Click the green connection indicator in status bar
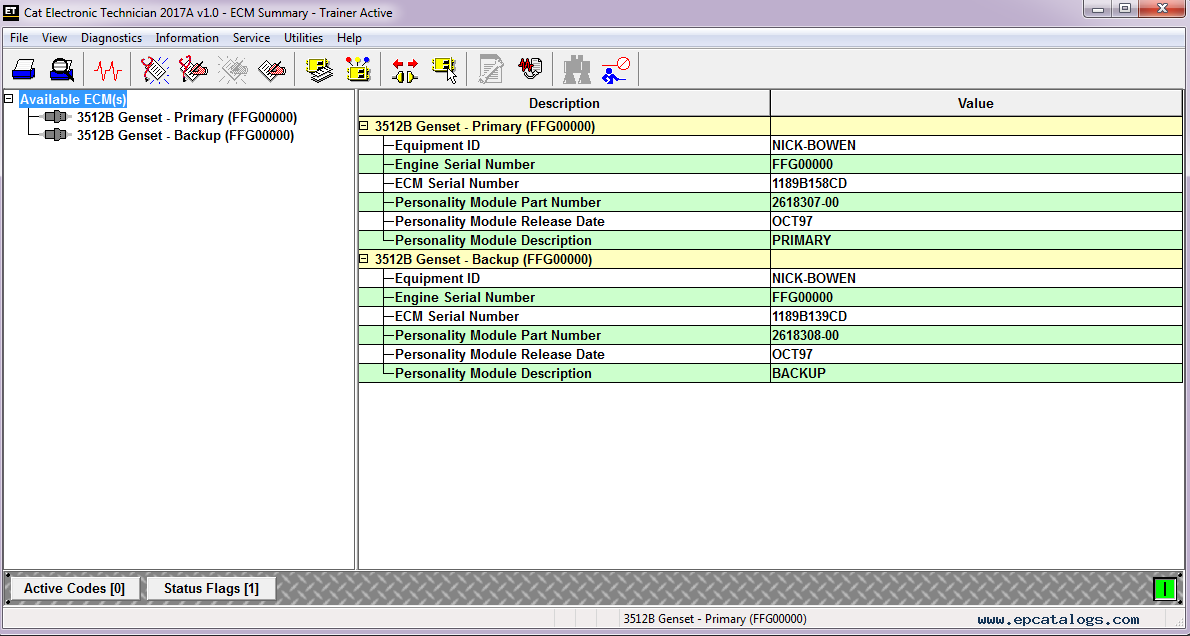 coord(1165,588)
